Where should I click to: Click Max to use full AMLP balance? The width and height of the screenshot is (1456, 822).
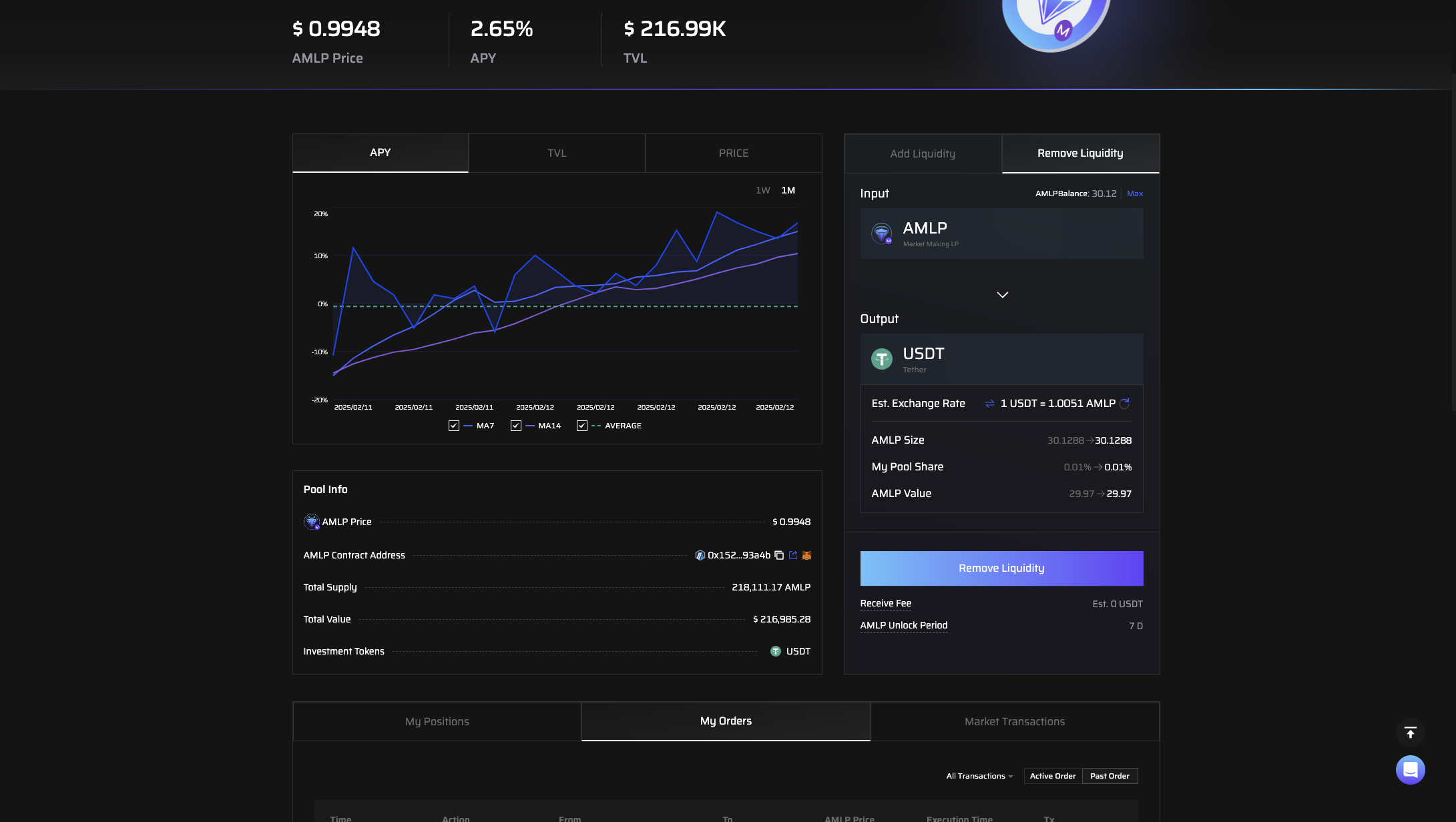pos(1135,193)
